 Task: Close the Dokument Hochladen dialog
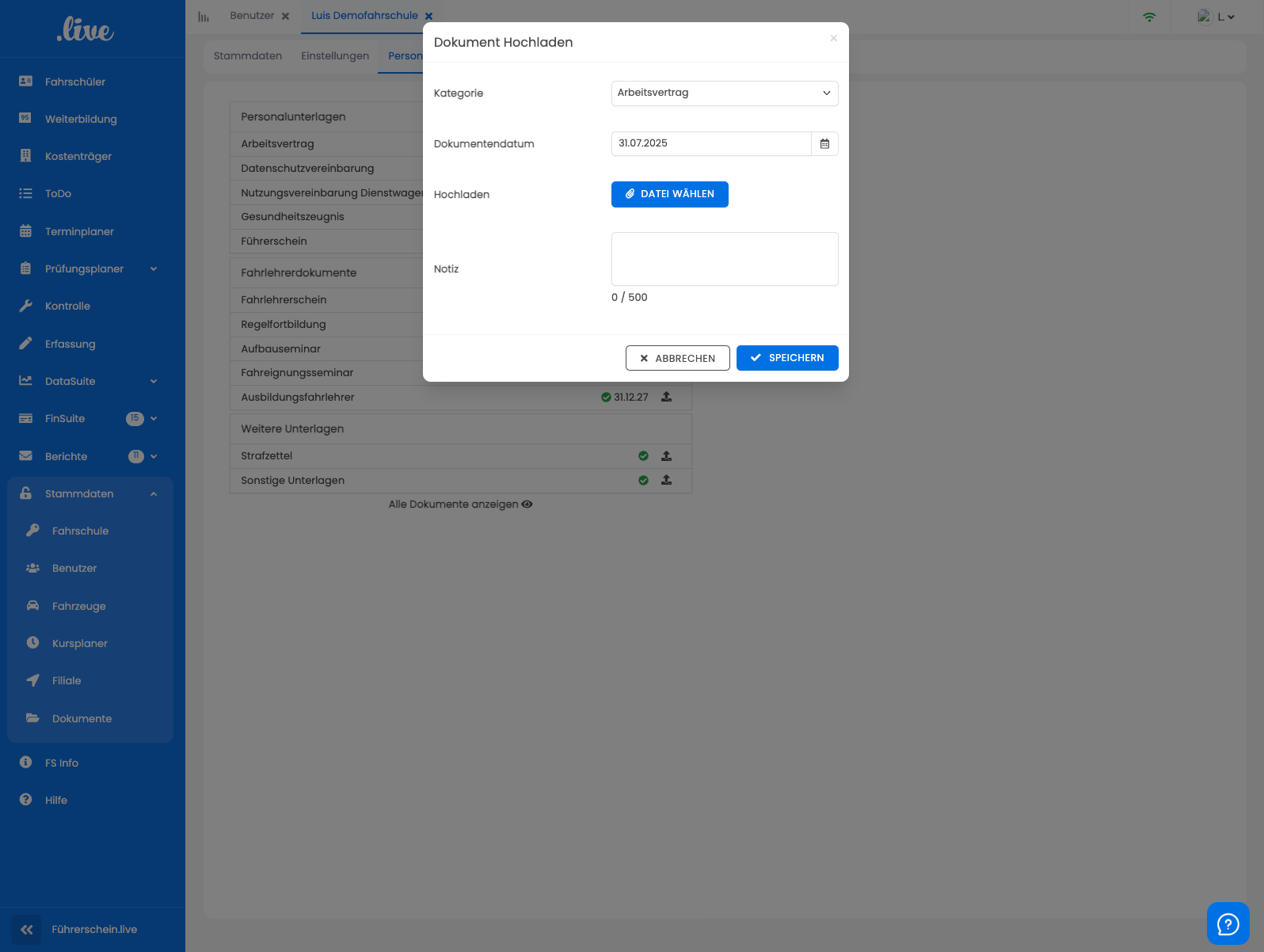click(x=833, y=38)
